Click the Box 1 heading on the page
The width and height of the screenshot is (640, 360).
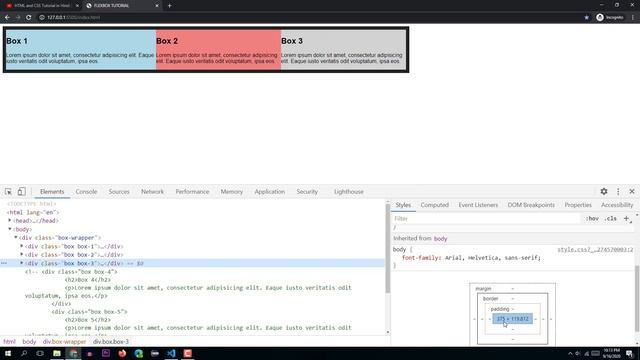(17, 41)
